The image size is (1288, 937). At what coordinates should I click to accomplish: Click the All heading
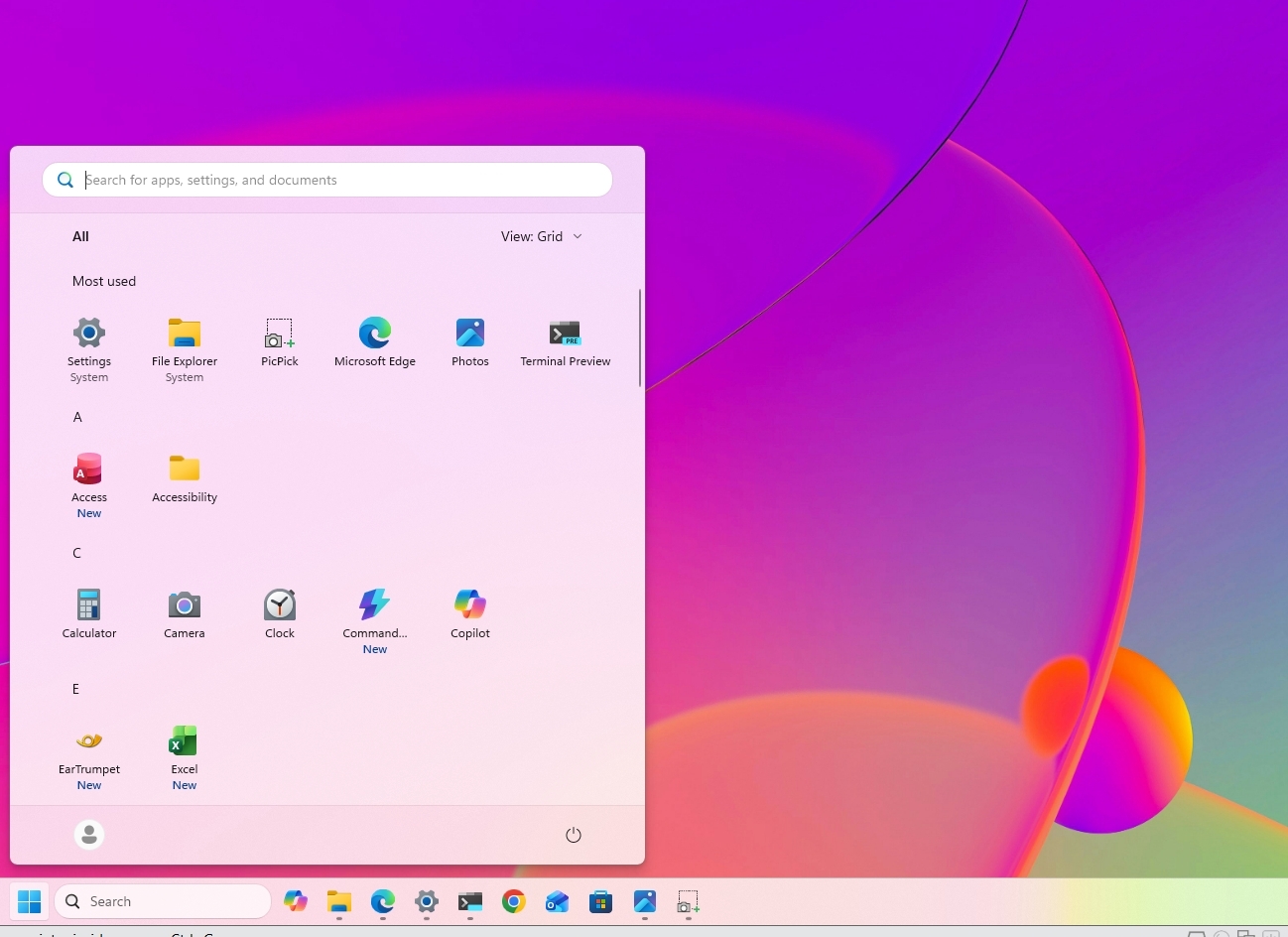pyautogui.click(x=80, y=236)
